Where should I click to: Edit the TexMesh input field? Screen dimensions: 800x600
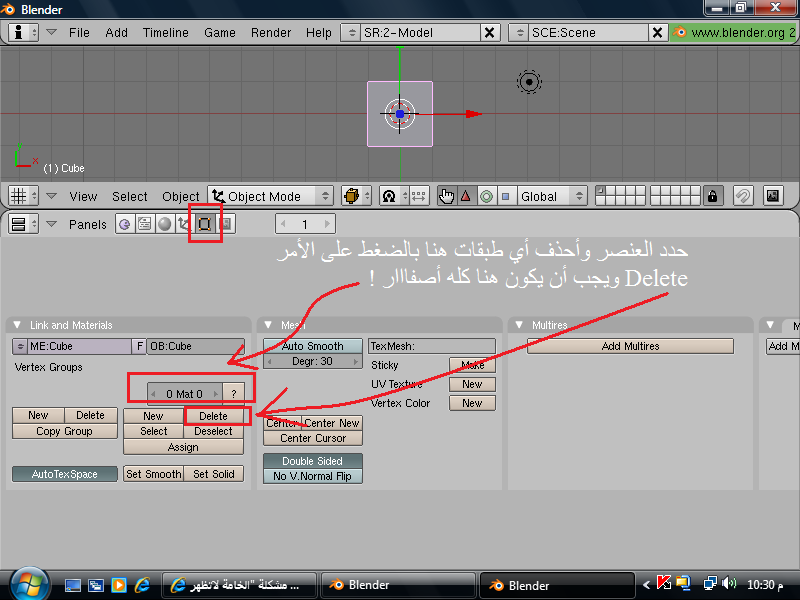(x=432, y=346)
